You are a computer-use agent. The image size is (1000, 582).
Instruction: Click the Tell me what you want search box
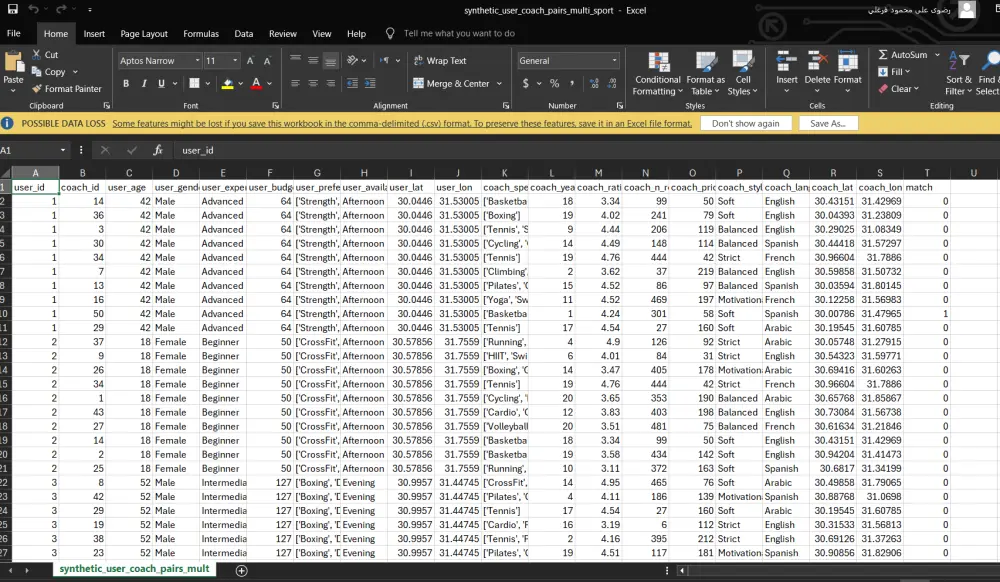[459, 33]
